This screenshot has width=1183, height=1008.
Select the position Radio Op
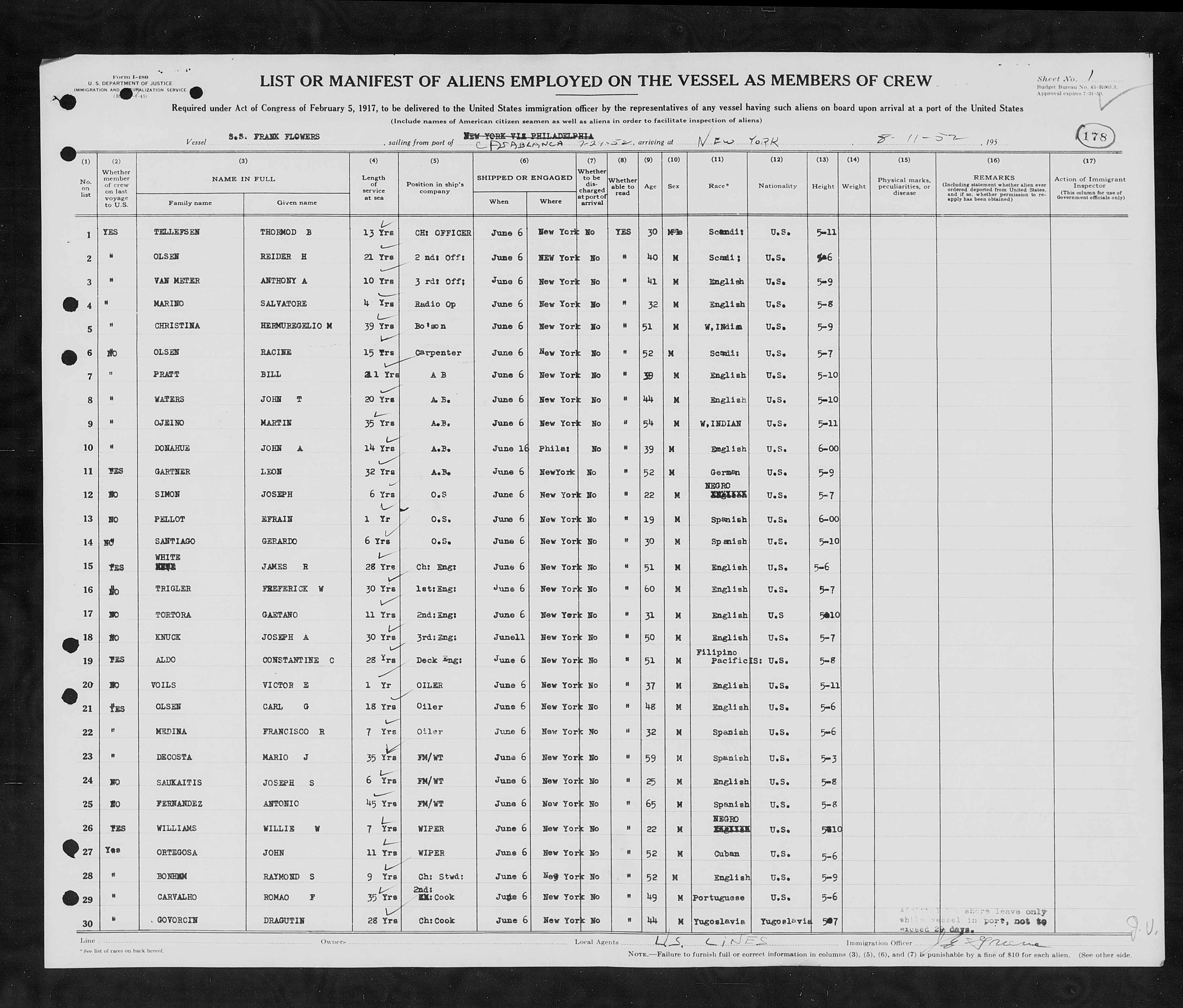click(x=435, y=304)
